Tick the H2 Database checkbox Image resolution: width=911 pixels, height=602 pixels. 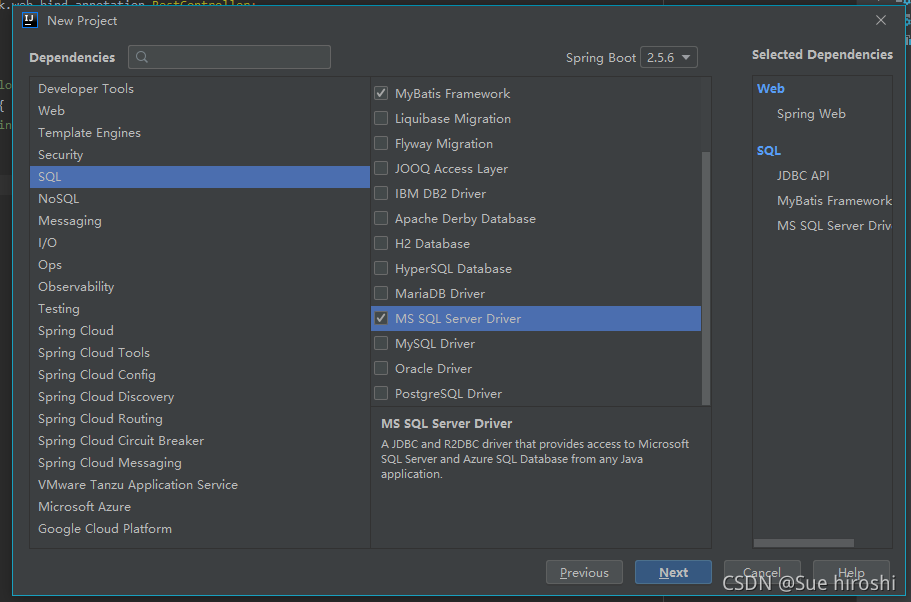(381, 243)
